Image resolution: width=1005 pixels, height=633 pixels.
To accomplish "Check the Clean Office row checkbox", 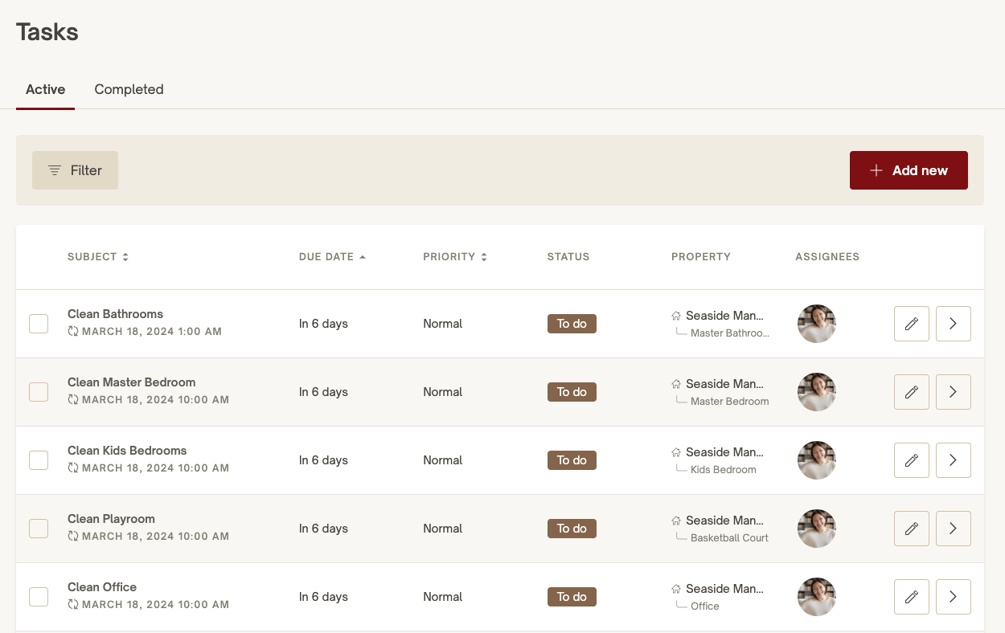I will pyautogui.click(x=38, y=596).
